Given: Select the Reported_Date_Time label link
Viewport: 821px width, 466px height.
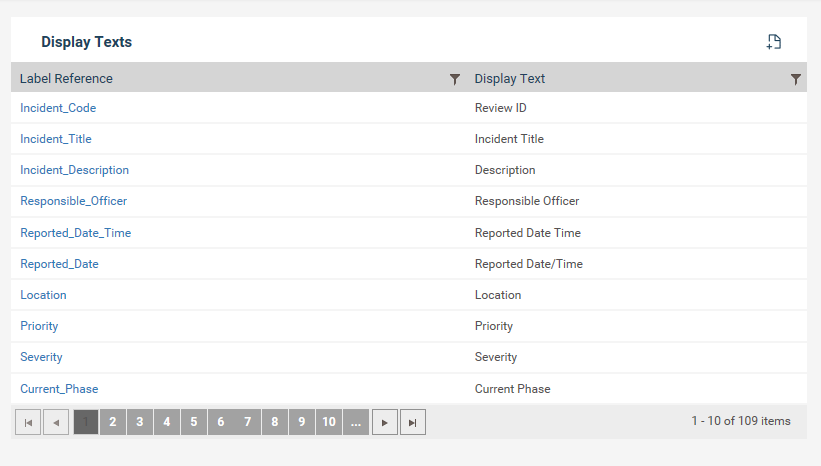Looking at the screenshot, I should coord(75,233).
